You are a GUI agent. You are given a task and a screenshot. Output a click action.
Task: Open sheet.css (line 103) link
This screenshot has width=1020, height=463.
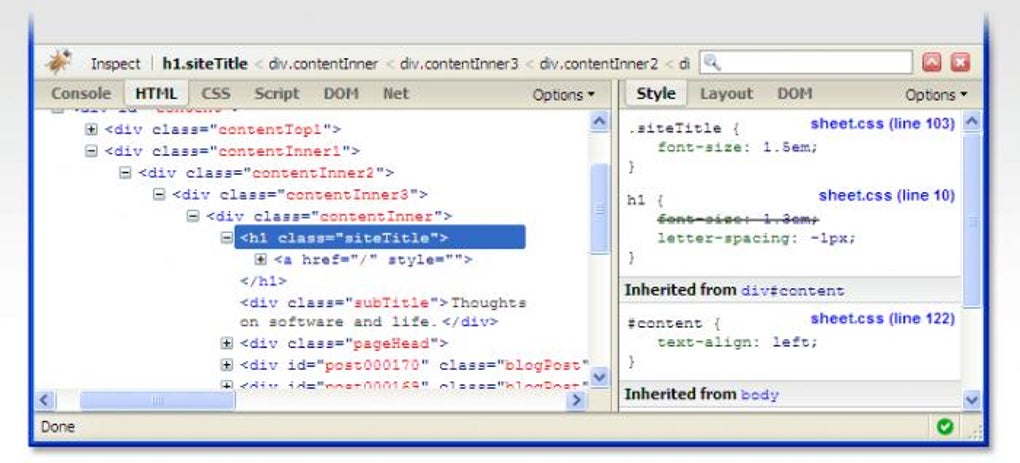tap(882, 124)
